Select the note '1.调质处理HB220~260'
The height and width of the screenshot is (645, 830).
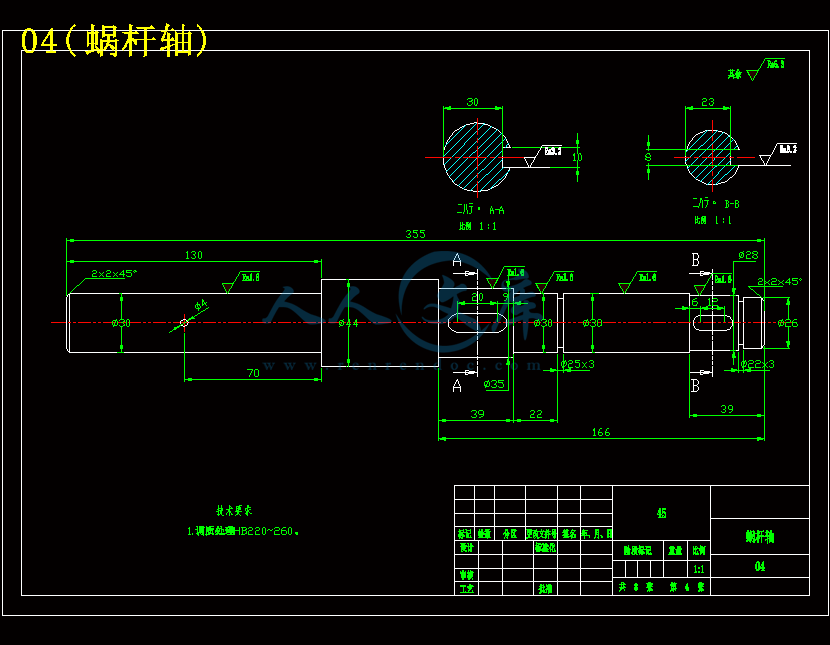tap(243, 531)
